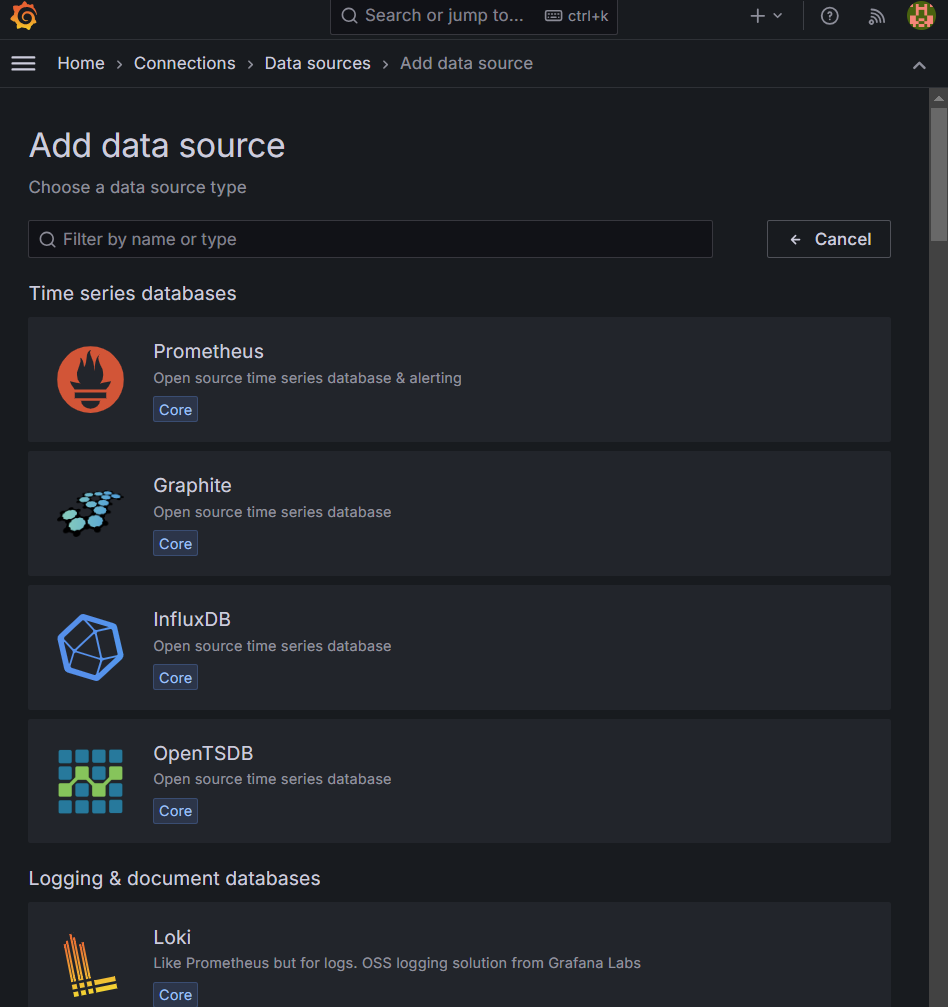Open the hamburger navigation menu
The image size is (948, 1007).
(23, 63)
